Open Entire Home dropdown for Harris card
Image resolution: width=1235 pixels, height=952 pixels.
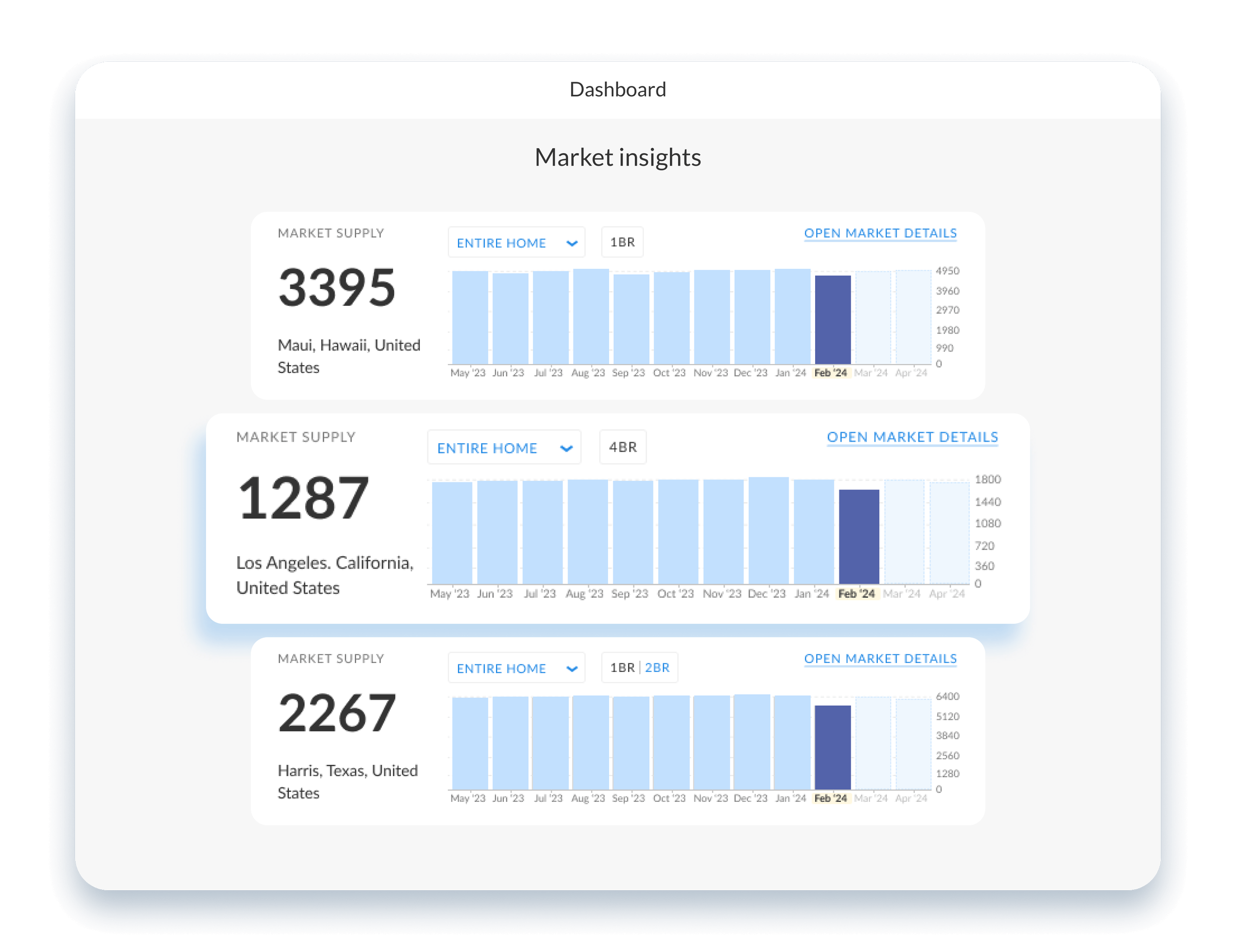pyautogui.click(x=516, y=667)
